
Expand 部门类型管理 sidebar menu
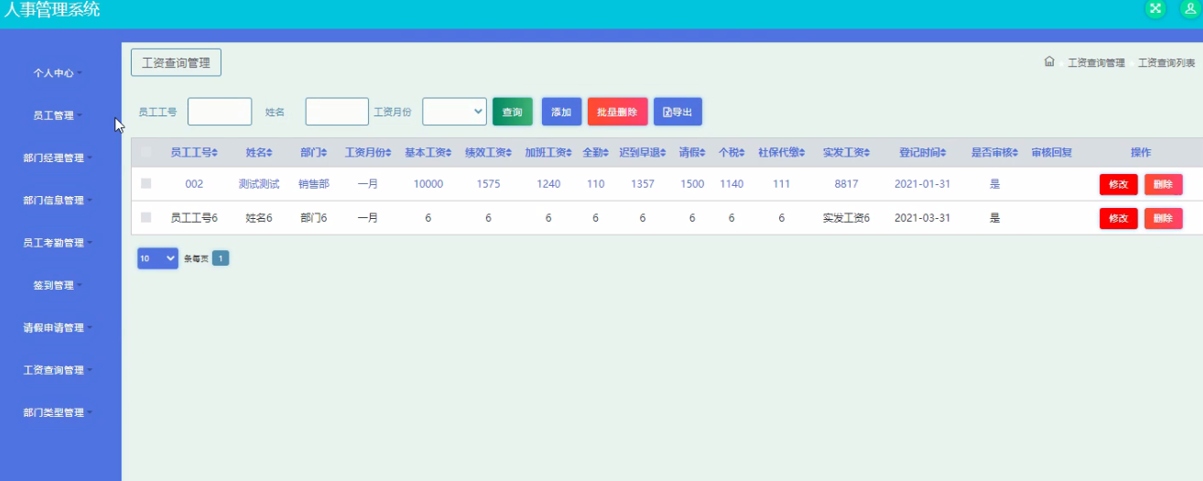tap(57, 412)
